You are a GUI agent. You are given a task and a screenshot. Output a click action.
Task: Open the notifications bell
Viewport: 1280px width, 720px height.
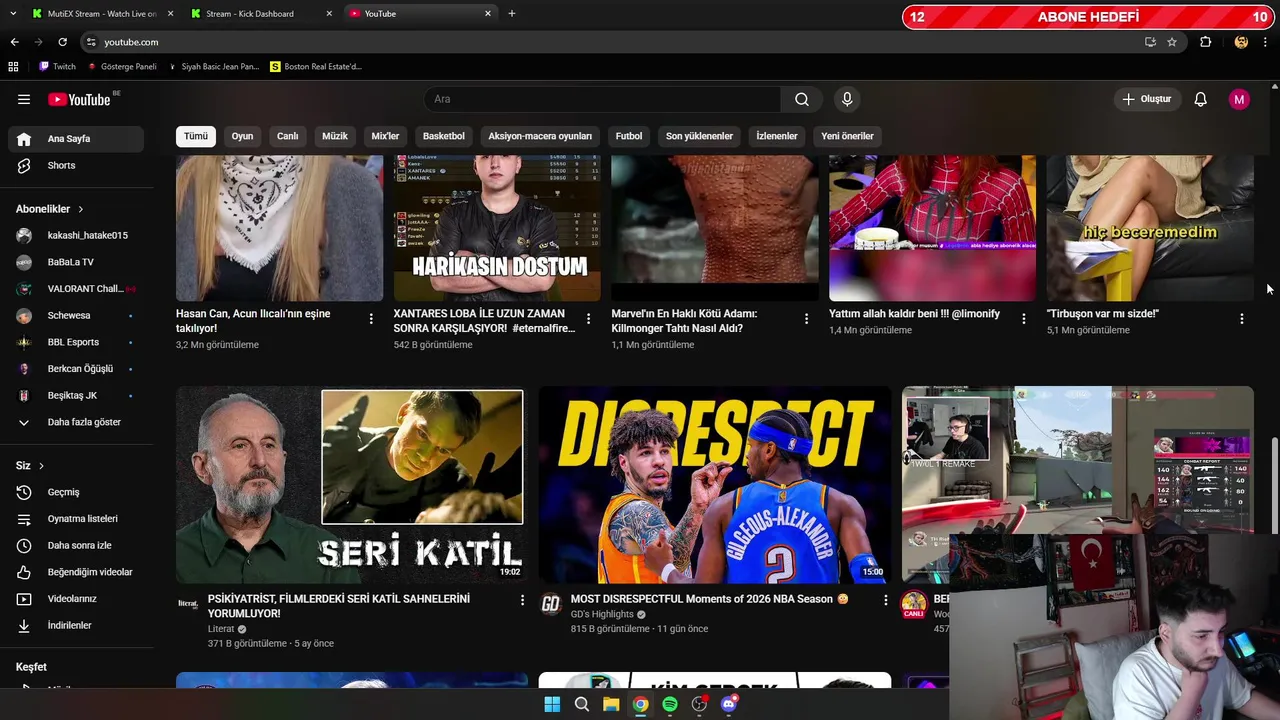1200,99
